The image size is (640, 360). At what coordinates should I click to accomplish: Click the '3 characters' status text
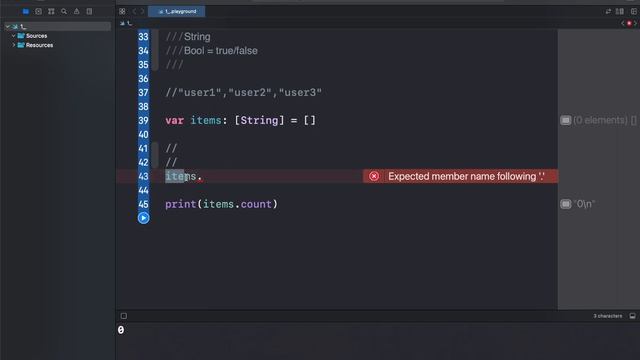click(x=608, y=316)
